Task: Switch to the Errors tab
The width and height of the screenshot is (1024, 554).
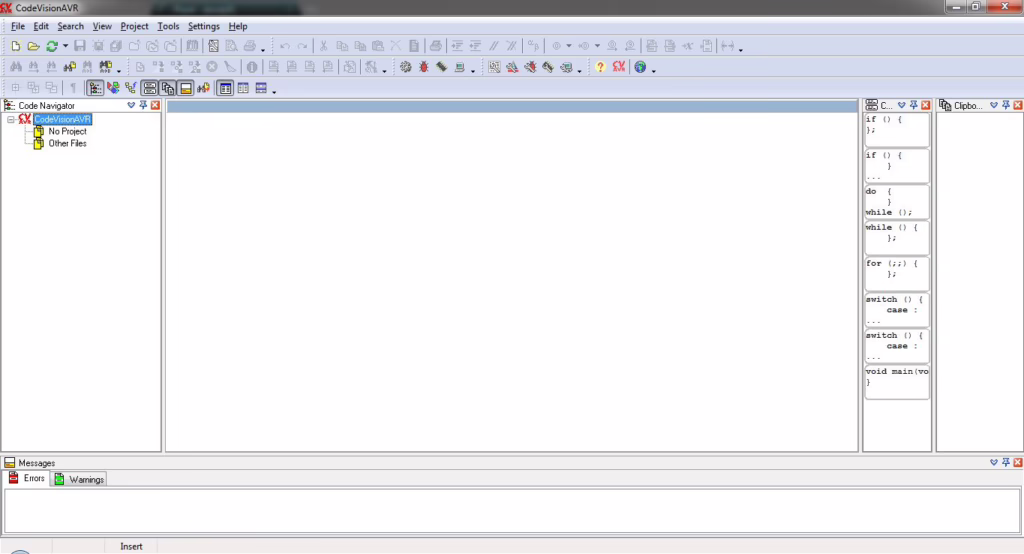Action: (27, 478)
